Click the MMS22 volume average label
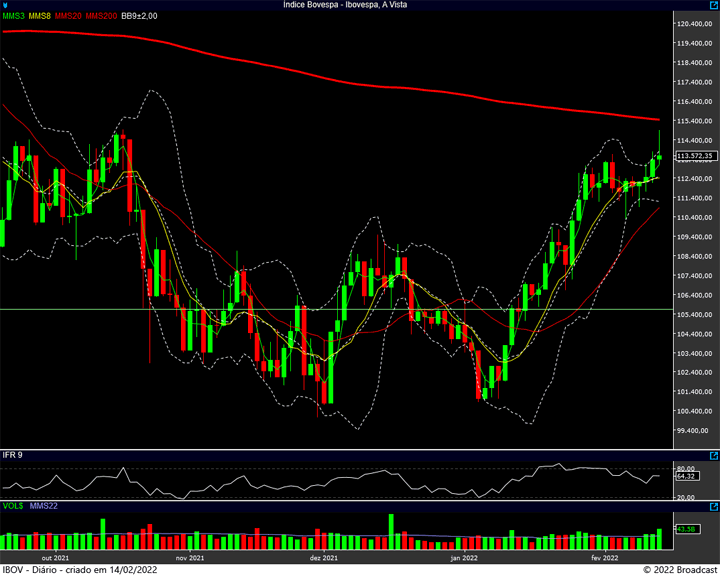 click(x=44, y=506)
